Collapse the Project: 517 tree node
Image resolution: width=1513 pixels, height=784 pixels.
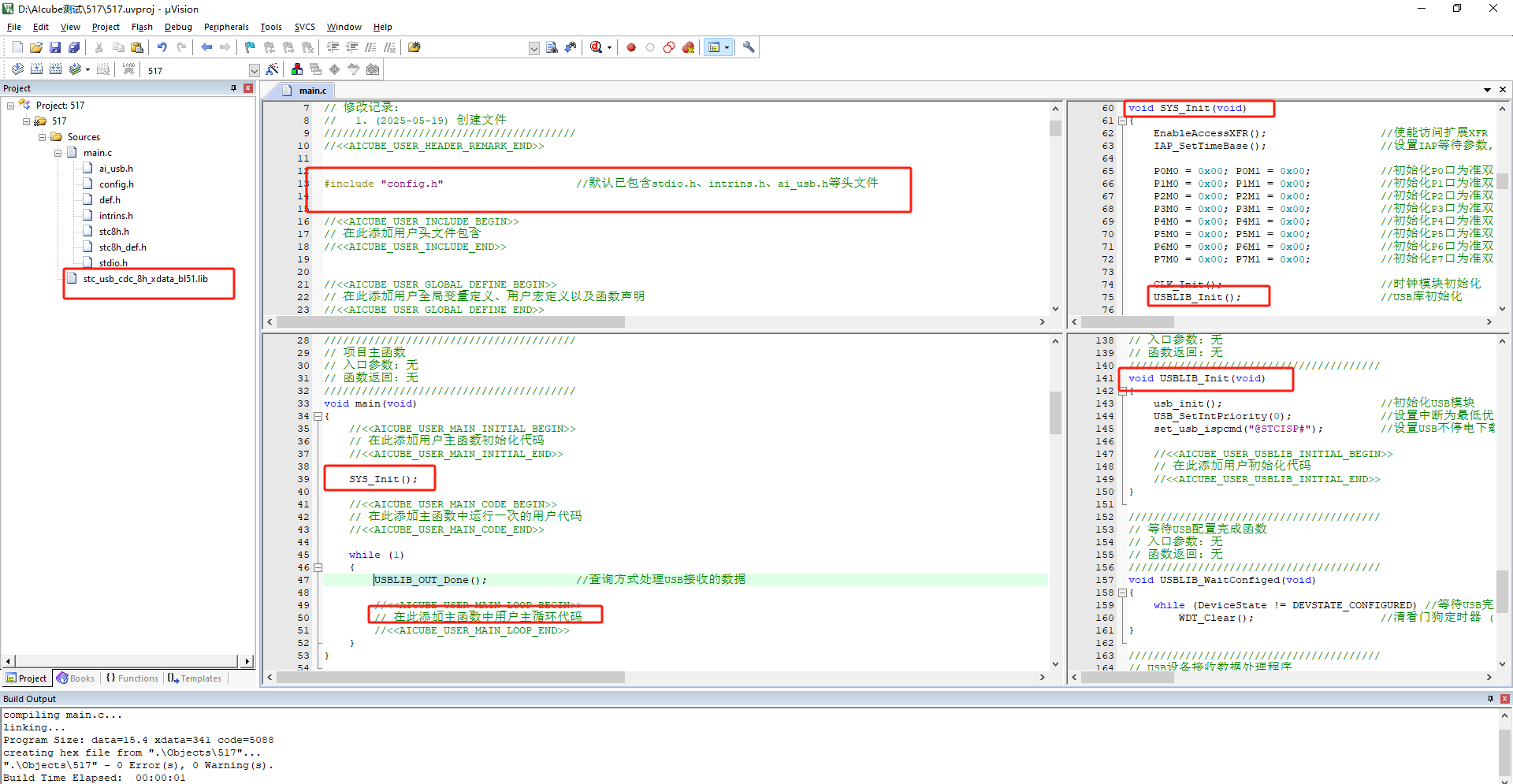pyautogui.click(x=10, y=106)
